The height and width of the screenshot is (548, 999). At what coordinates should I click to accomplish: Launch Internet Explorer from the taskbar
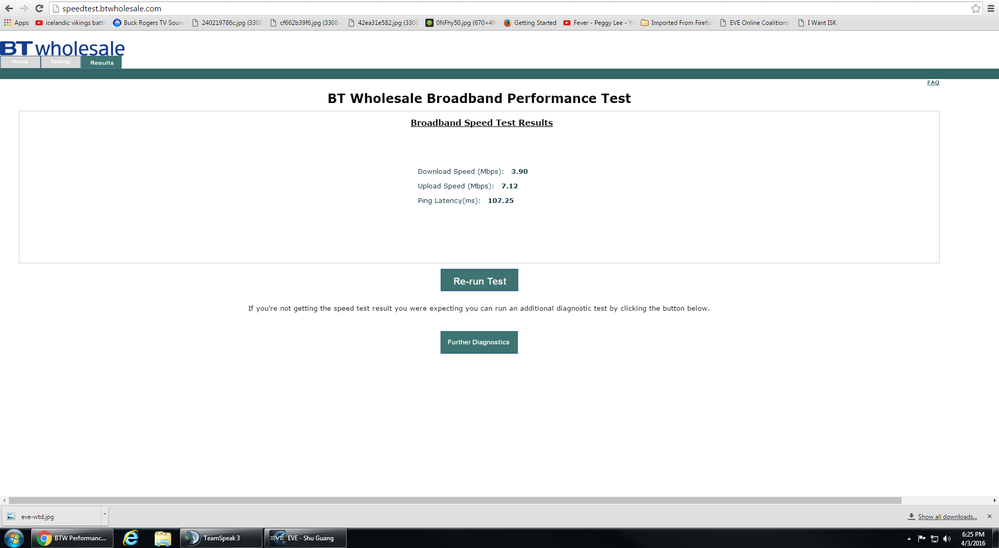point(131,538)
